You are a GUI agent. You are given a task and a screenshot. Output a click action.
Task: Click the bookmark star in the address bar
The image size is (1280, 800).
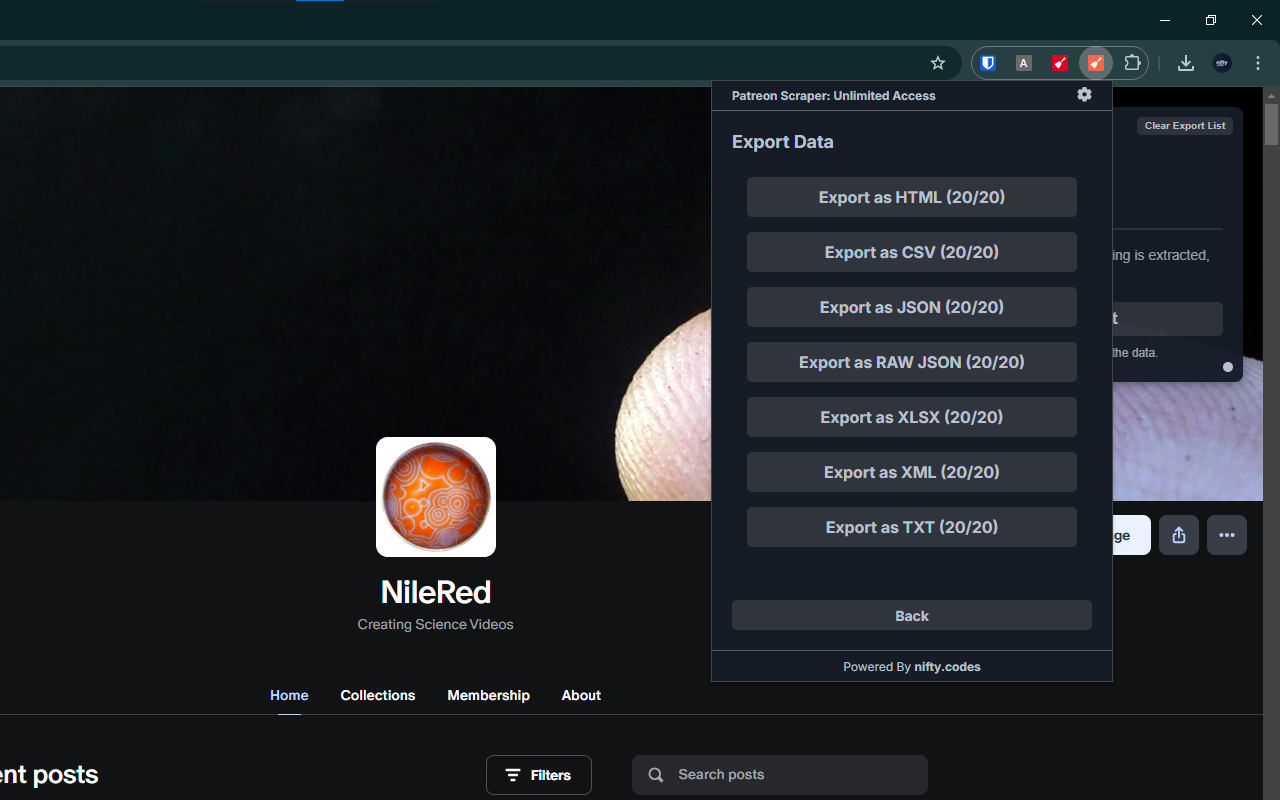click(937, 62)
